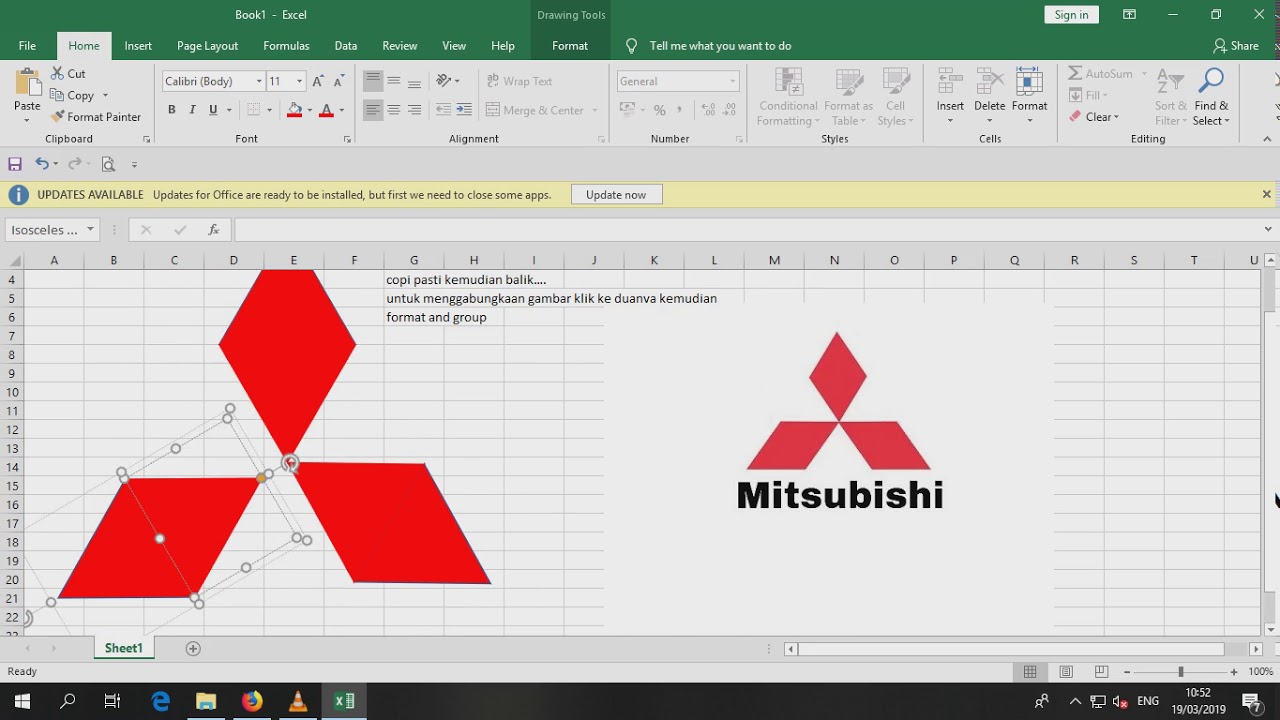This screenshot has height=720, width=1280.
Task: Open the font size dropdown
Action: [x=299, y=81]
